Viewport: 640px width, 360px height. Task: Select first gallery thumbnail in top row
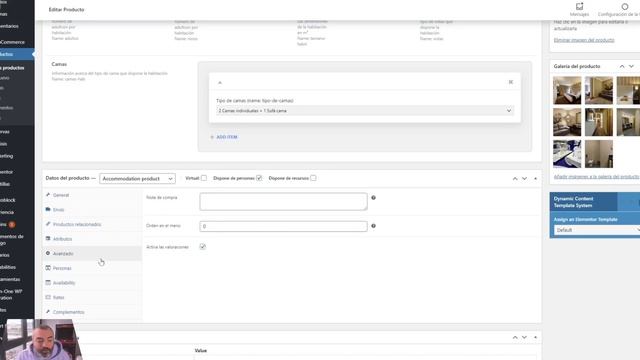point(567,90)
